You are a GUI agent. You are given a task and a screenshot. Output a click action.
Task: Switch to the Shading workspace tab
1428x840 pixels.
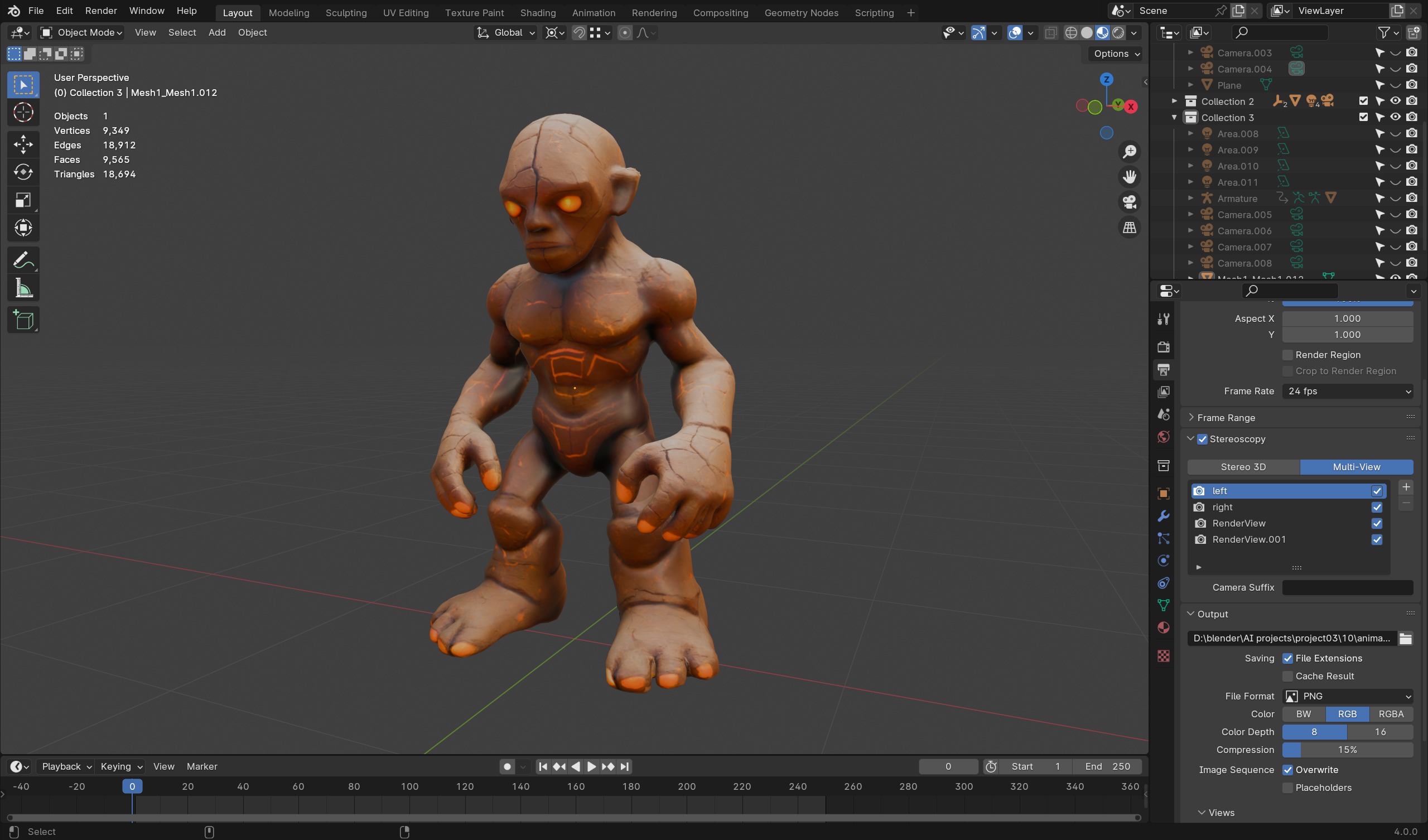(x=538, y=12)
